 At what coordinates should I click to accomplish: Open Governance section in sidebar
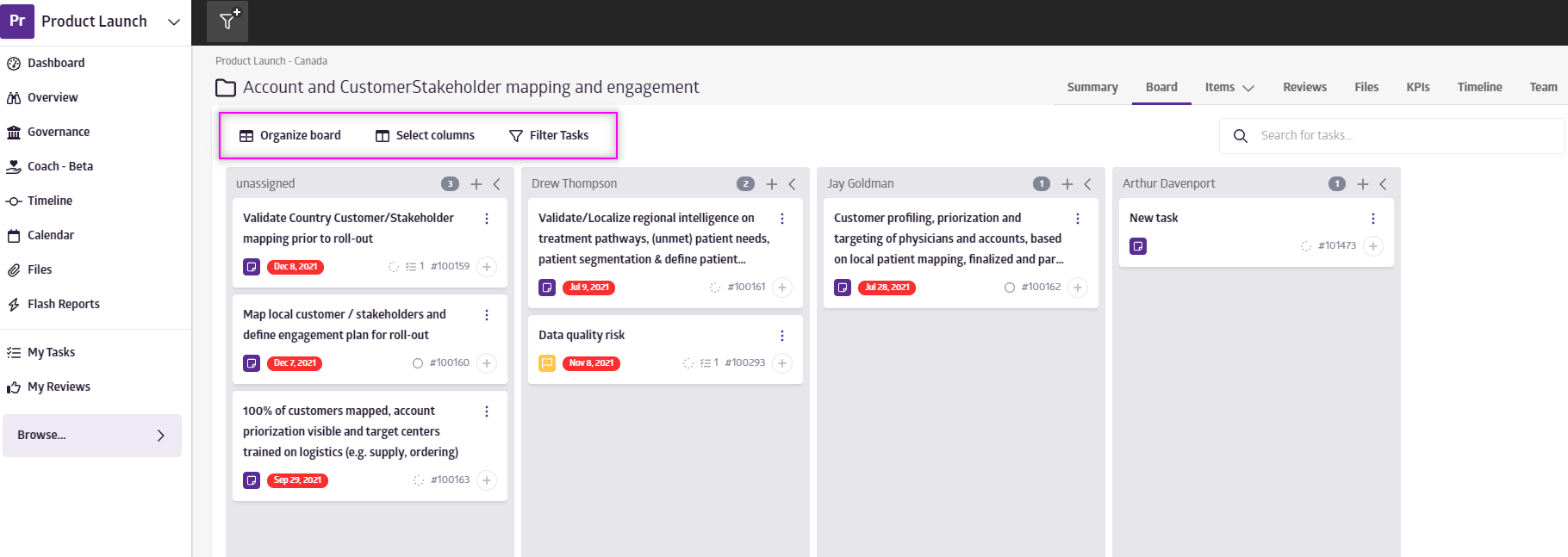point(58,132)
